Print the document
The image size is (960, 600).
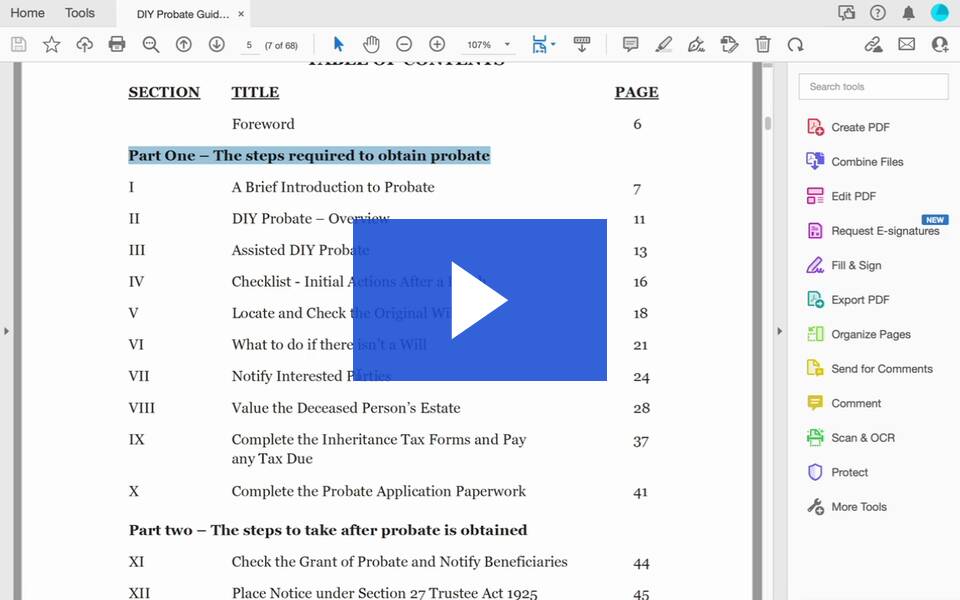[117, 44]
